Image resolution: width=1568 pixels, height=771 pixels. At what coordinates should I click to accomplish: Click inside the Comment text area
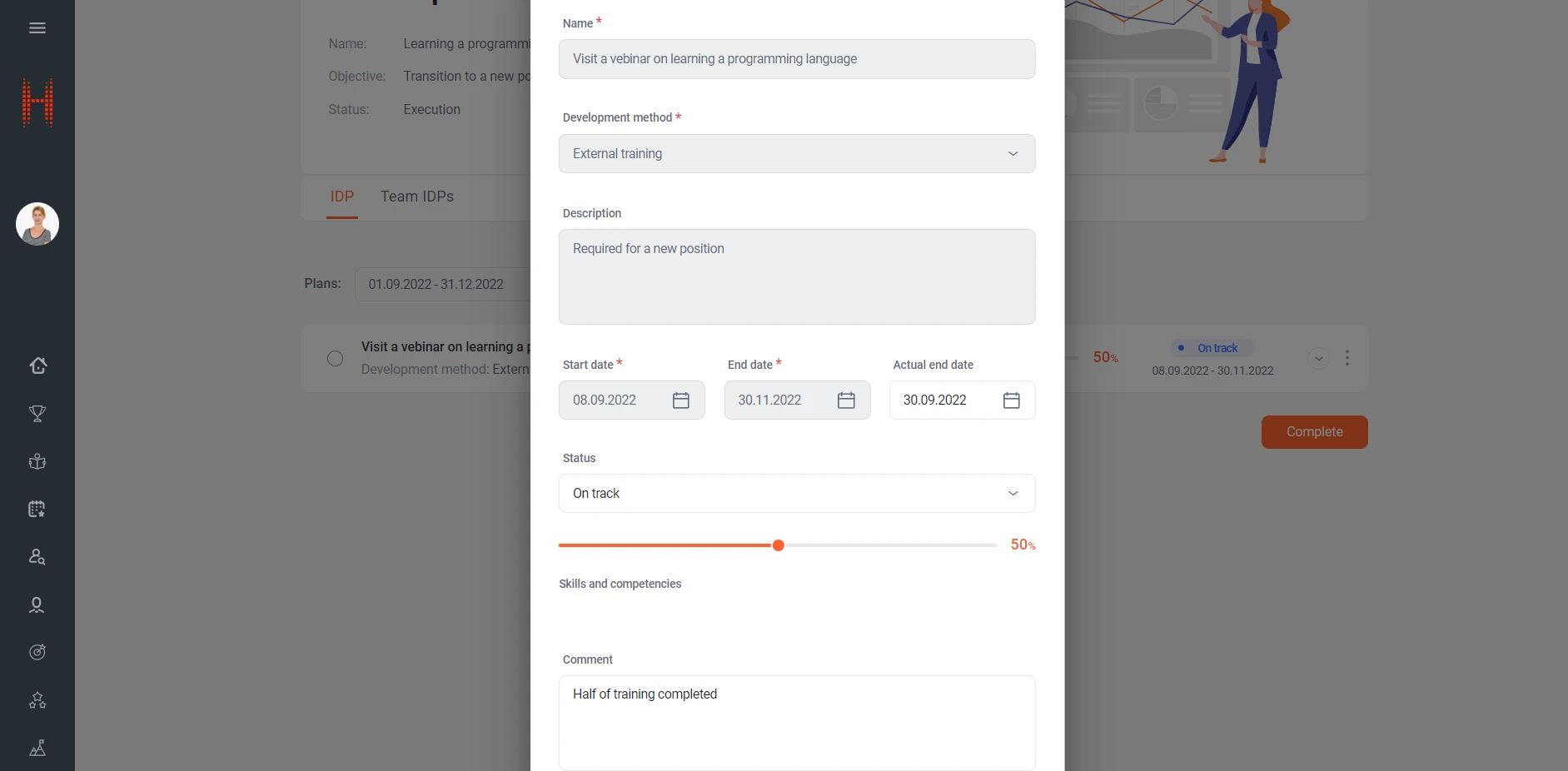[796, 723]
